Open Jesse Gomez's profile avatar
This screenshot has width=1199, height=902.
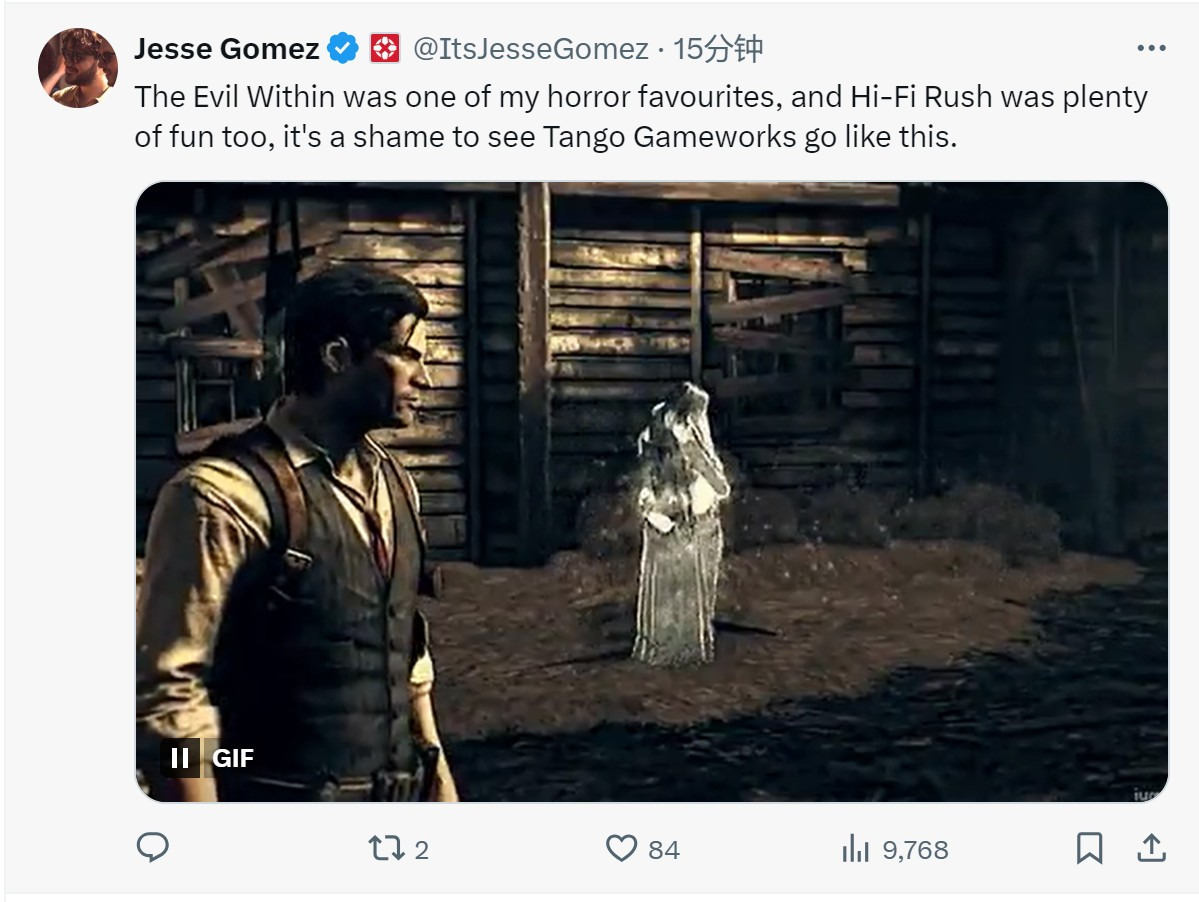tap(78, 68)
